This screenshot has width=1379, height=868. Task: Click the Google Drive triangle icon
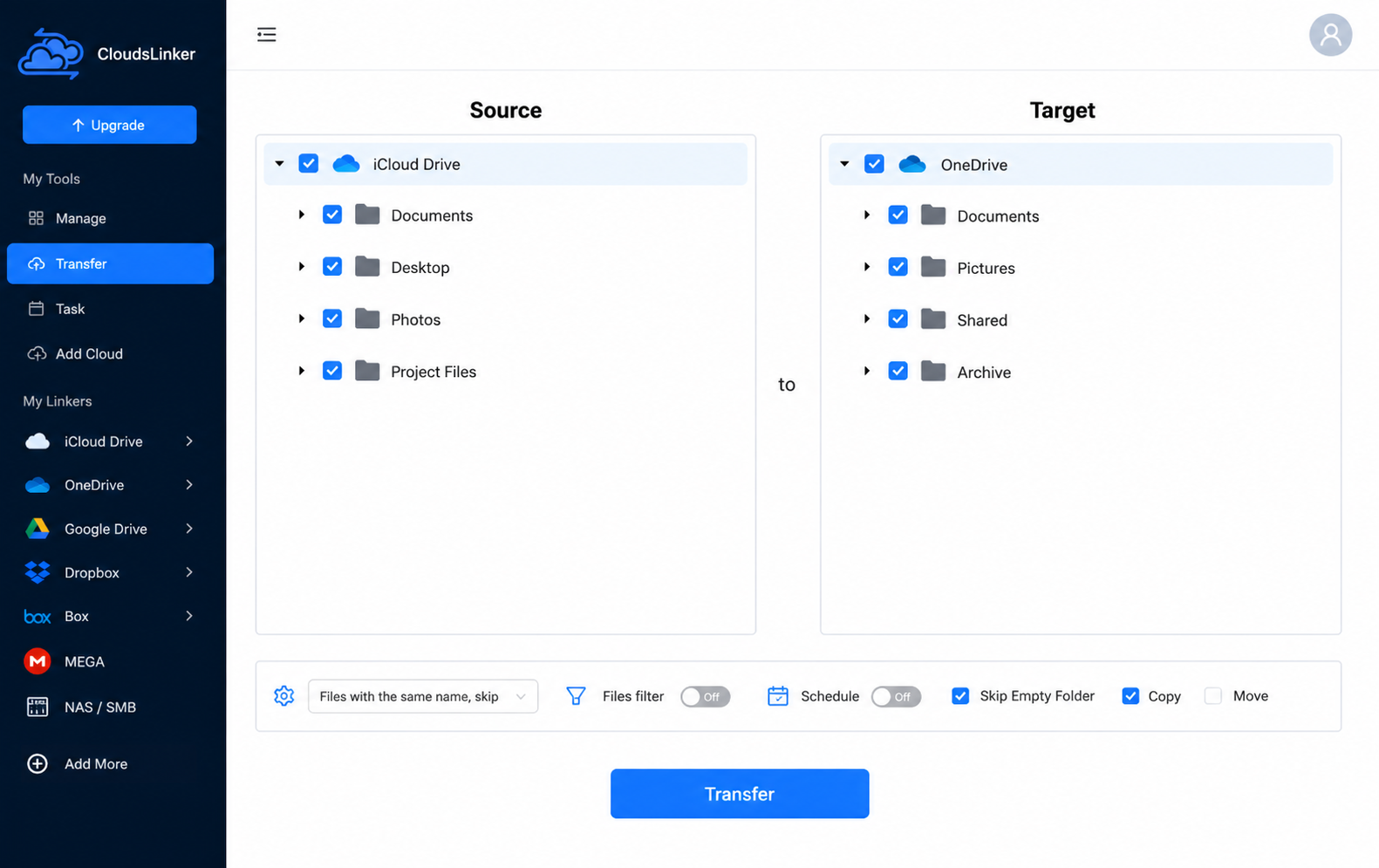[x=38, y=529]
